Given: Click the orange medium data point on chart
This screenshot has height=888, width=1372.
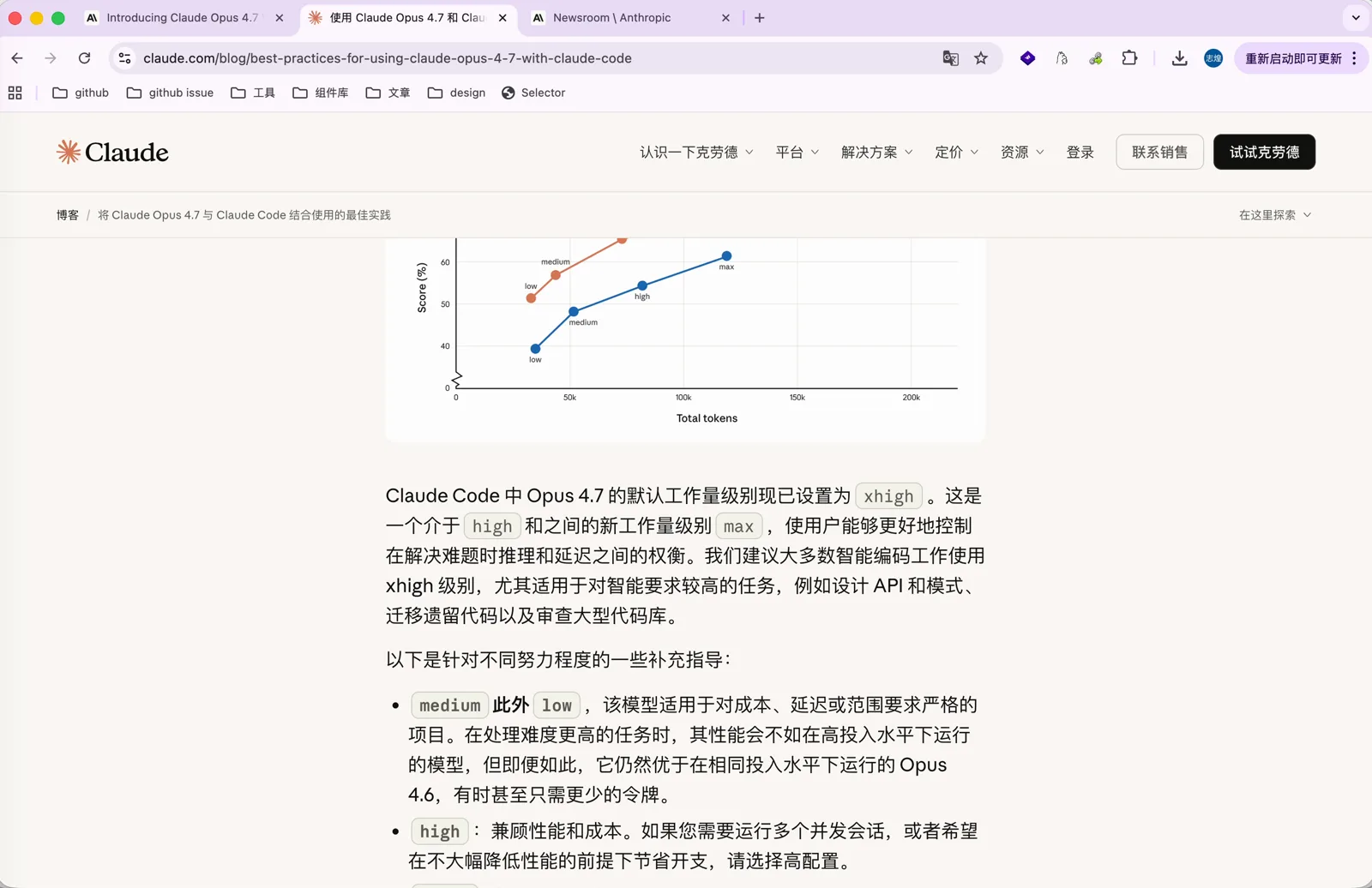Looking at the screenshot, I should 556,274.
